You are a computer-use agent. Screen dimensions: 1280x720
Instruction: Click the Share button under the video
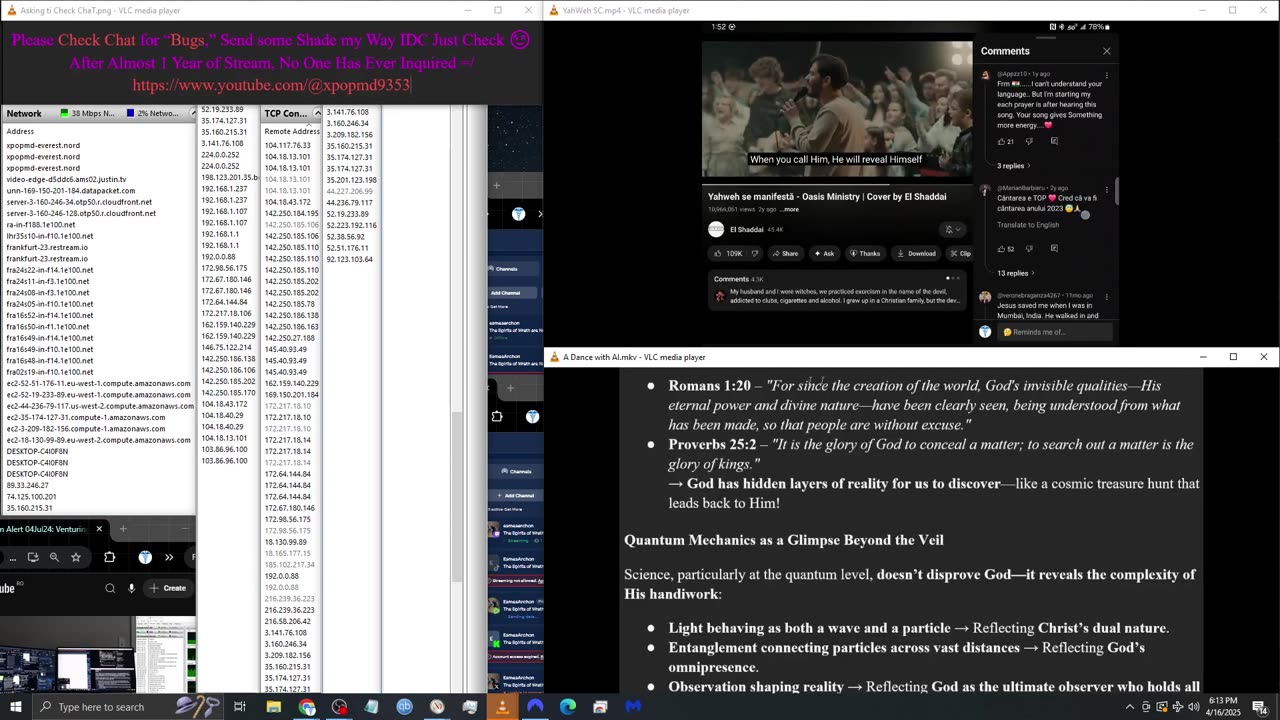point(784,253)
